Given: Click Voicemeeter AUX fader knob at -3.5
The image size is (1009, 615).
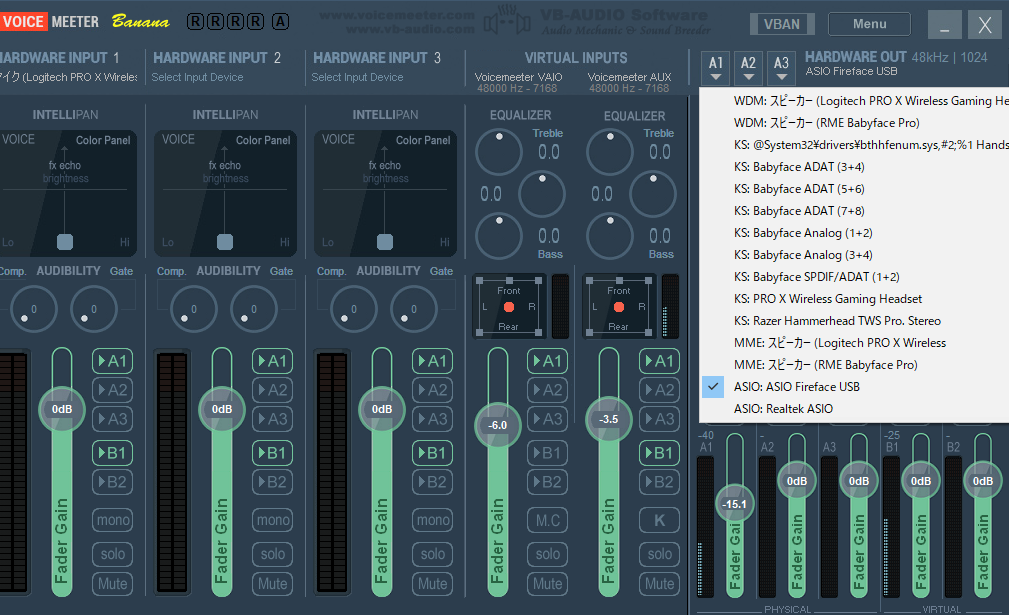Looking at the screenshot, I should click(609, 419).
